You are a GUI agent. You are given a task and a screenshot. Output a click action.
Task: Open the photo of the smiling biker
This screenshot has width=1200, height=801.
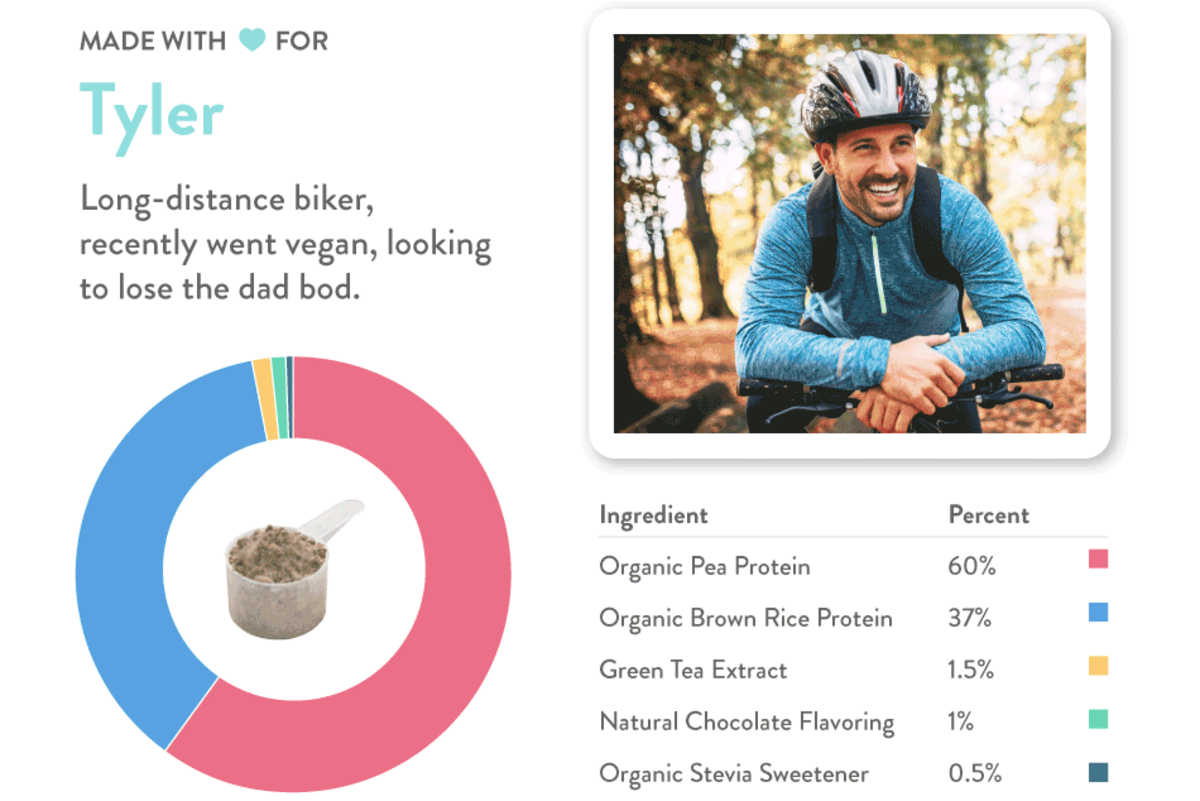(849, 234)
